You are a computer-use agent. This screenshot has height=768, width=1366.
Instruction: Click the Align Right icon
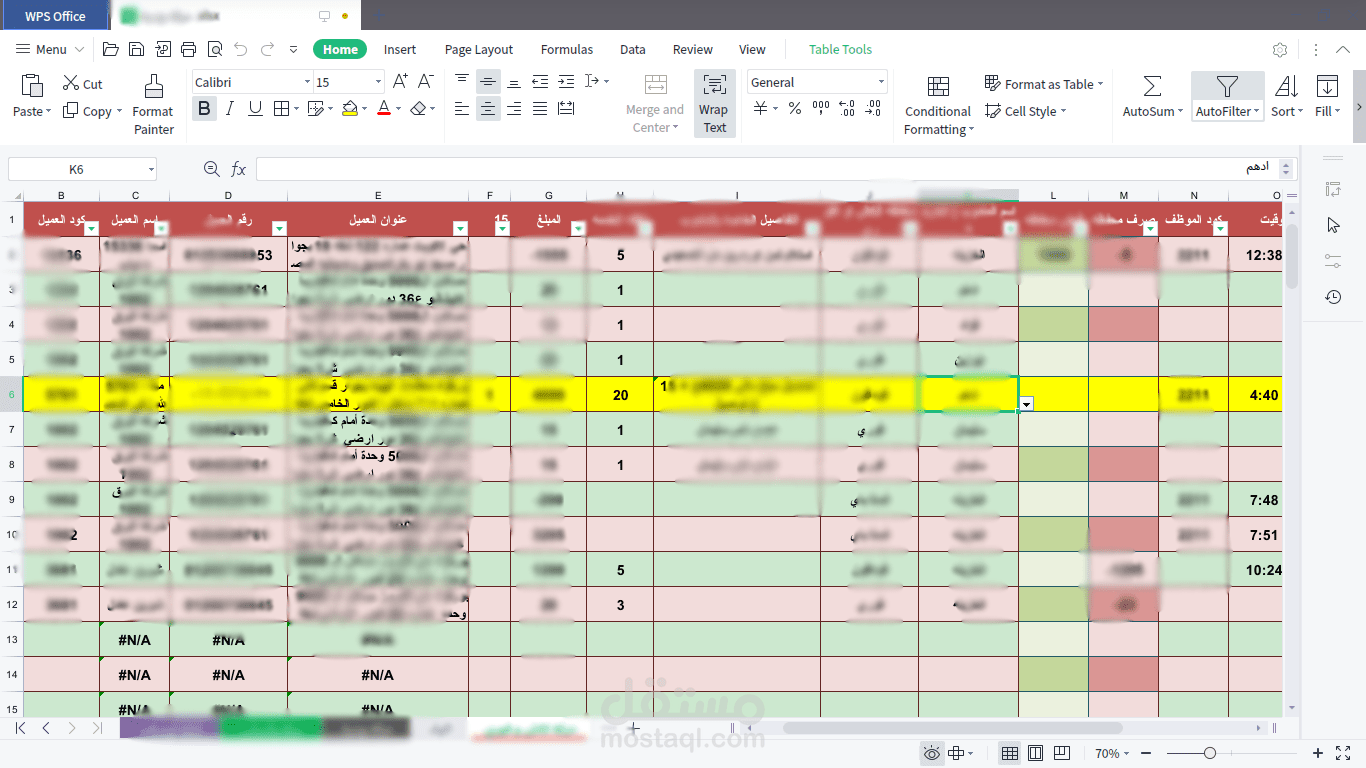pos(513,109)
